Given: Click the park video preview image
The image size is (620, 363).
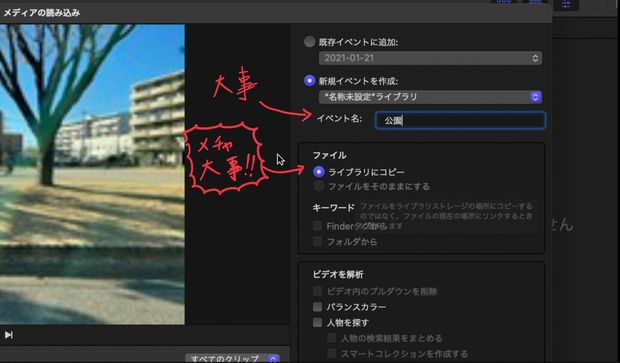Looking at the screenshot, I should [x=92, y=174].
